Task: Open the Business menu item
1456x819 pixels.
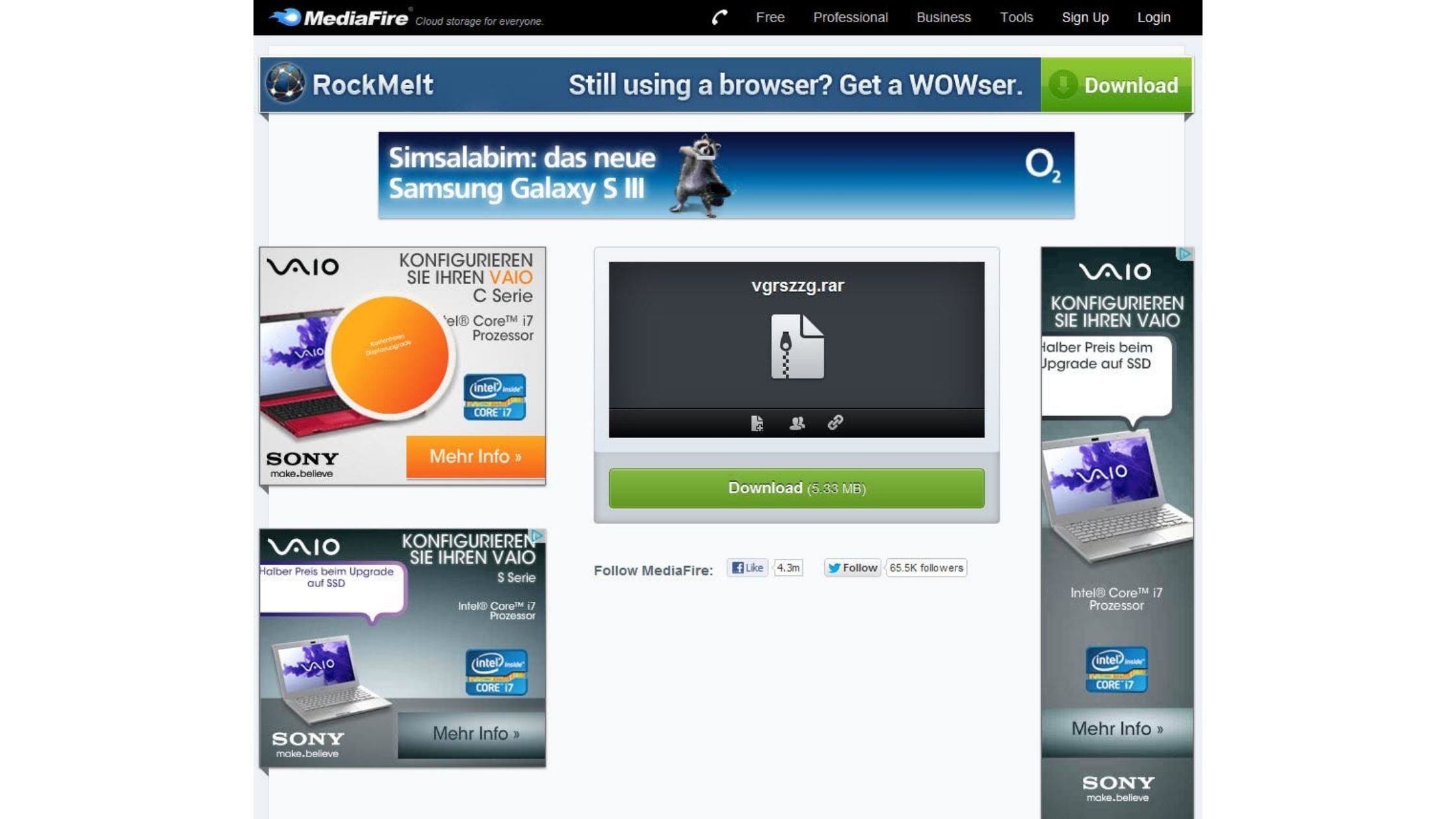Action: tap(943, 18)
